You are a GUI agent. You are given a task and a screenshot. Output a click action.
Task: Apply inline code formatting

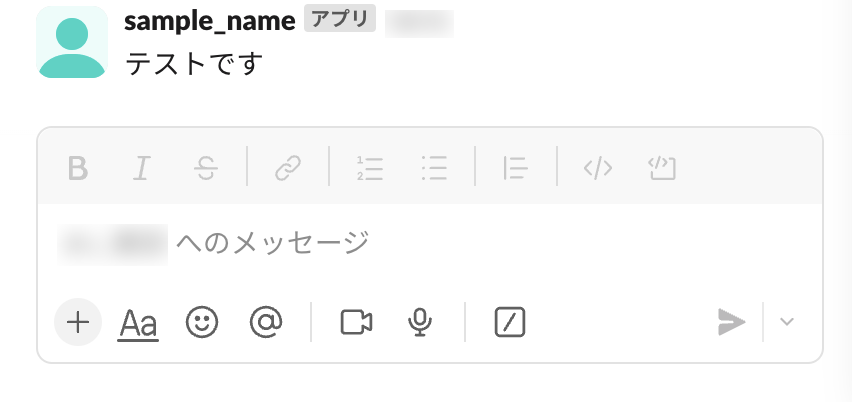598,168
